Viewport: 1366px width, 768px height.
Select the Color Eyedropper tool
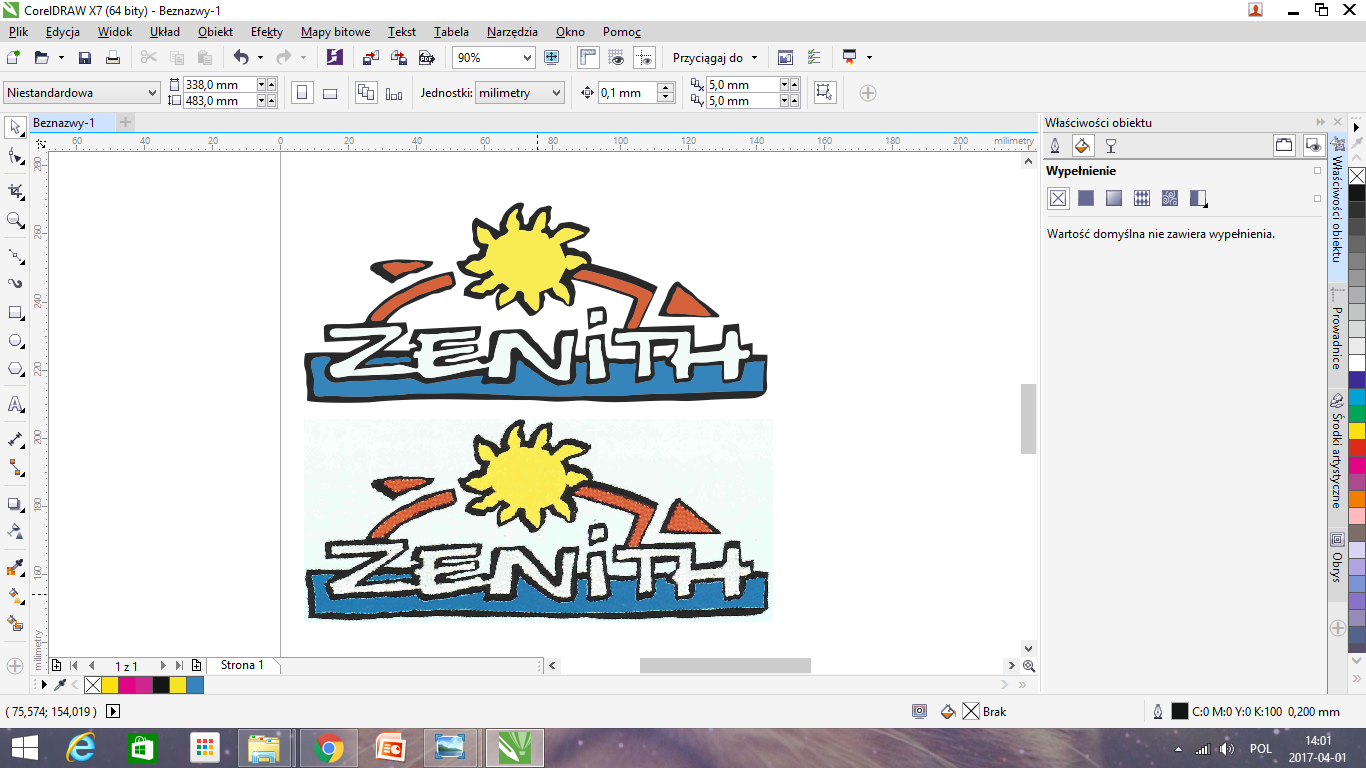click(15, 568)
